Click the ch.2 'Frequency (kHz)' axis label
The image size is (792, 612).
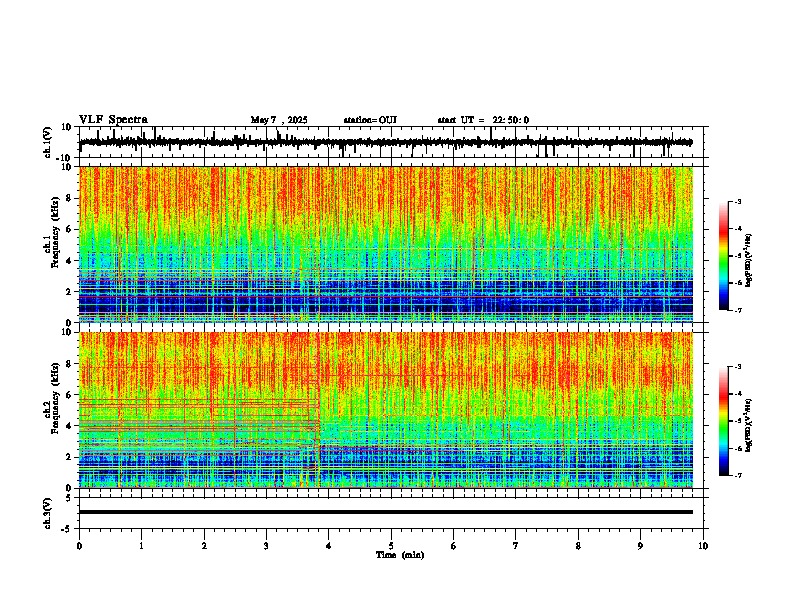point(55,398)
